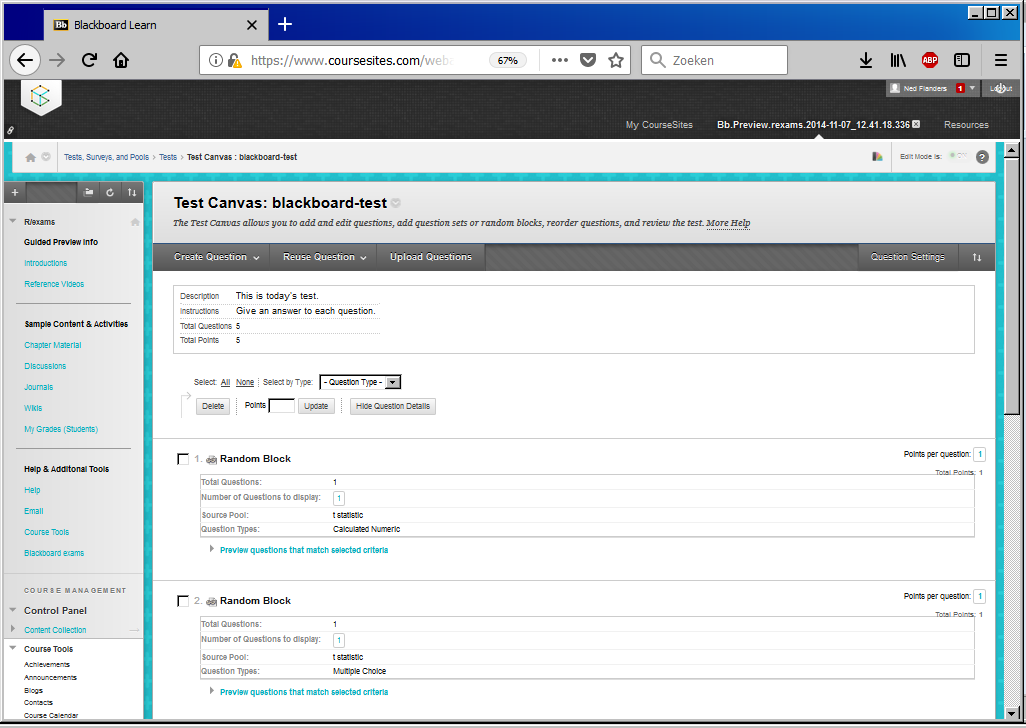
Task: Click the Delete button
Action: 213,406
